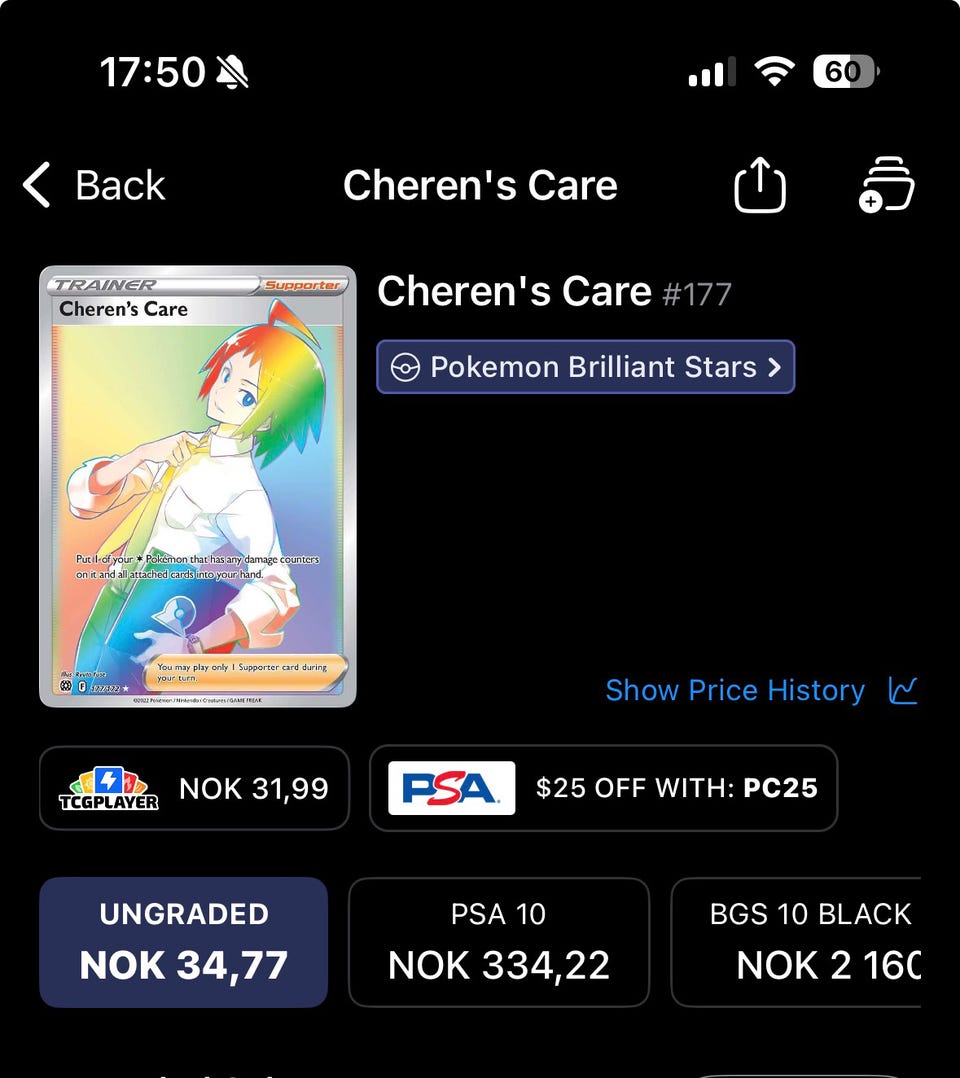Select the BGS 10 Black price tab

810,942
